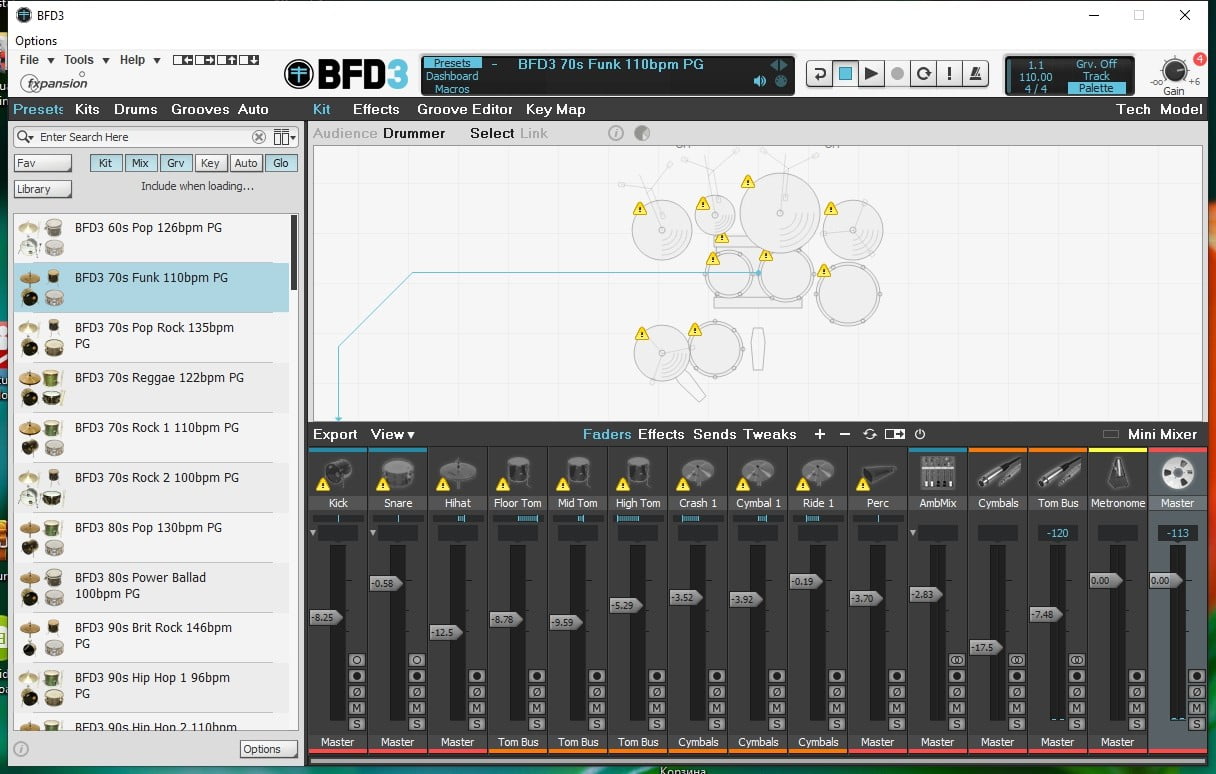
Task: Select the High Tom channel icon
Action: point(638,474)
